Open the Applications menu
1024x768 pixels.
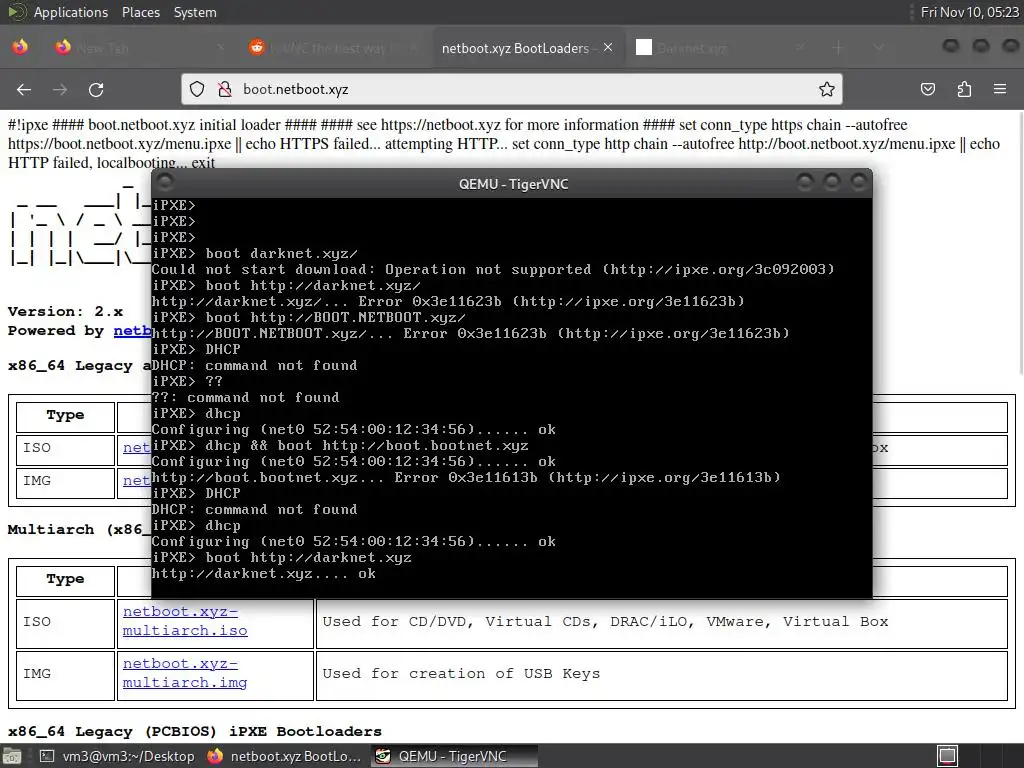point(71,12)
